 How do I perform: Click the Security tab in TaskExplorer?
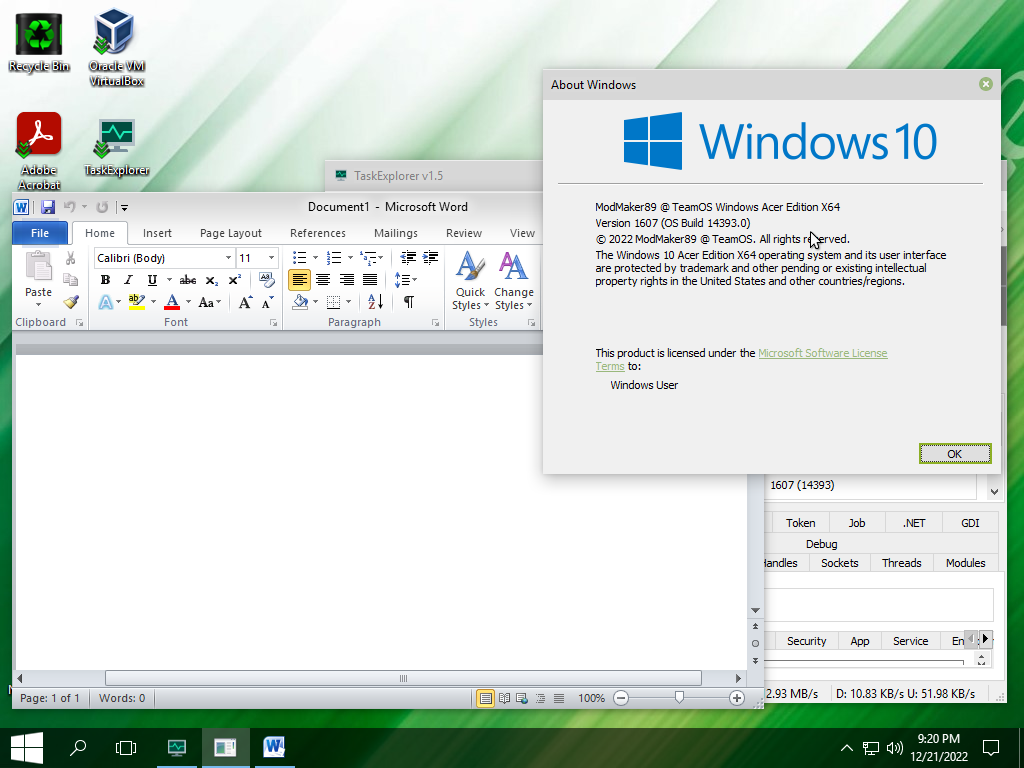point(807,641)
